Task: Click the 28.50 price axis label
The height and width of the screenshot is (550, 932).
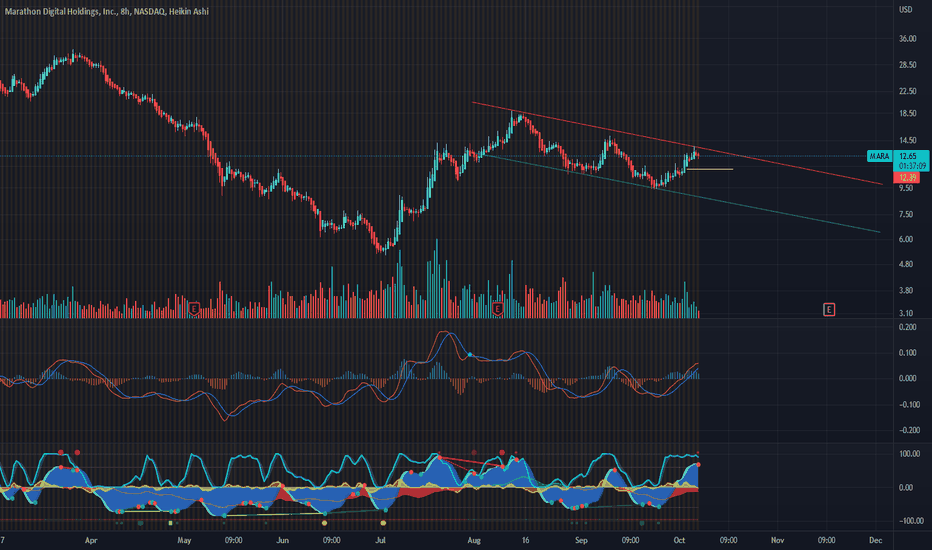Action: pos(908,65)
